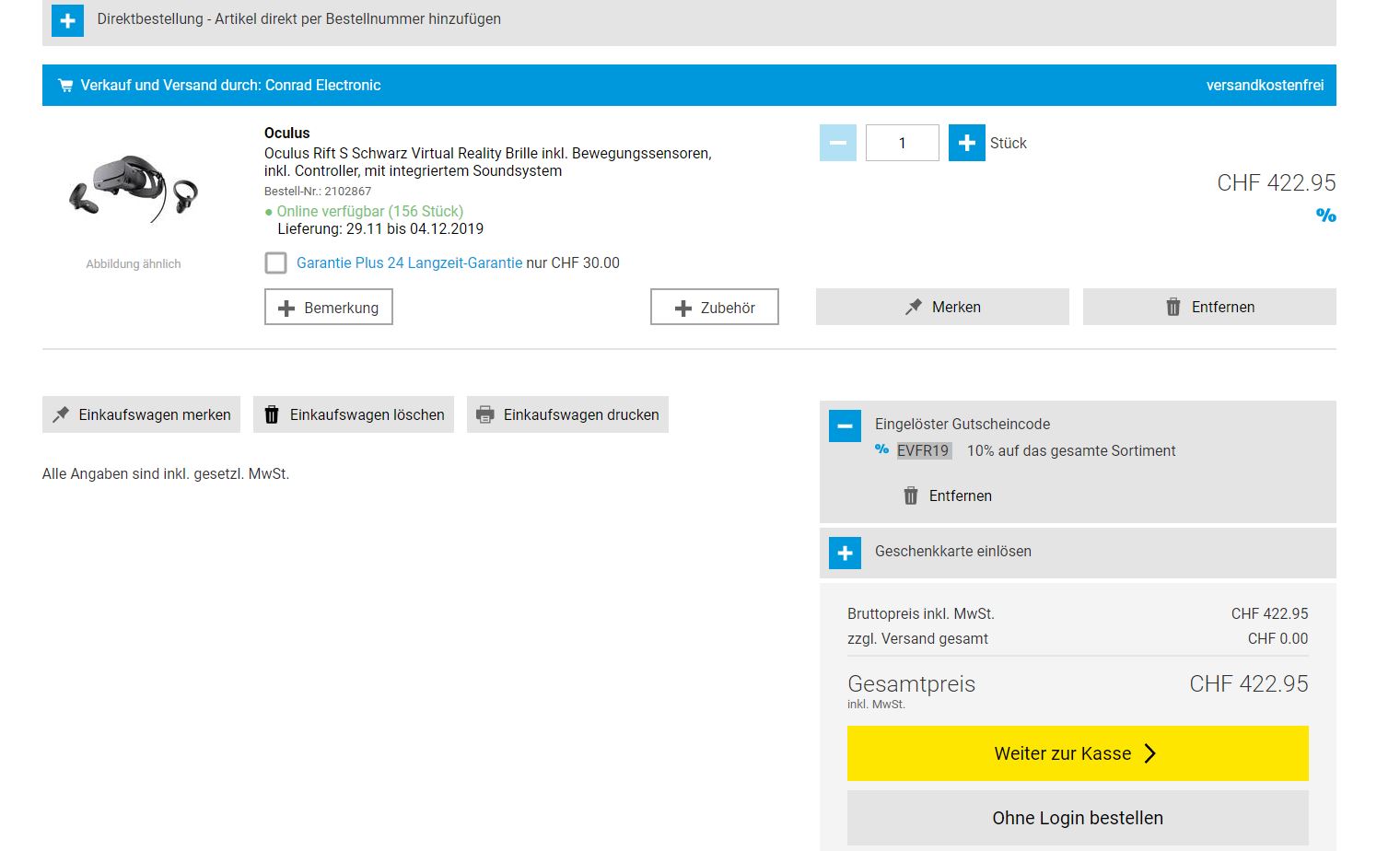This screenshot has width=1400, height=851.
Task: Click the blue percent discount icon
Action: (1325, 216)
